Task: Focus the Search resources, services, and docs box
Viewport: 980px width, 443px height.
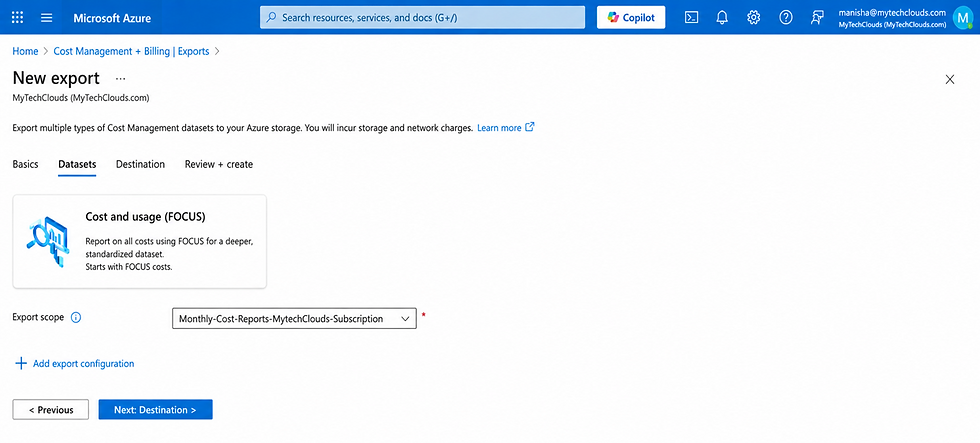Action: (422, 17)
